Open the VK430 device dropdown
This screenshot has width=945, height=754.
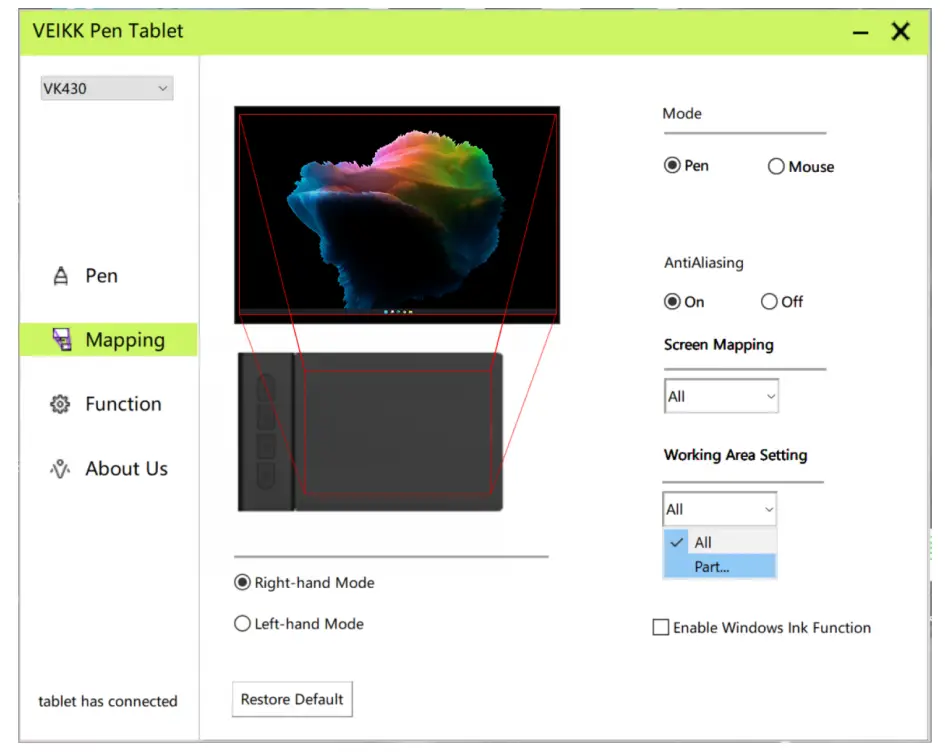pos(107,89)
